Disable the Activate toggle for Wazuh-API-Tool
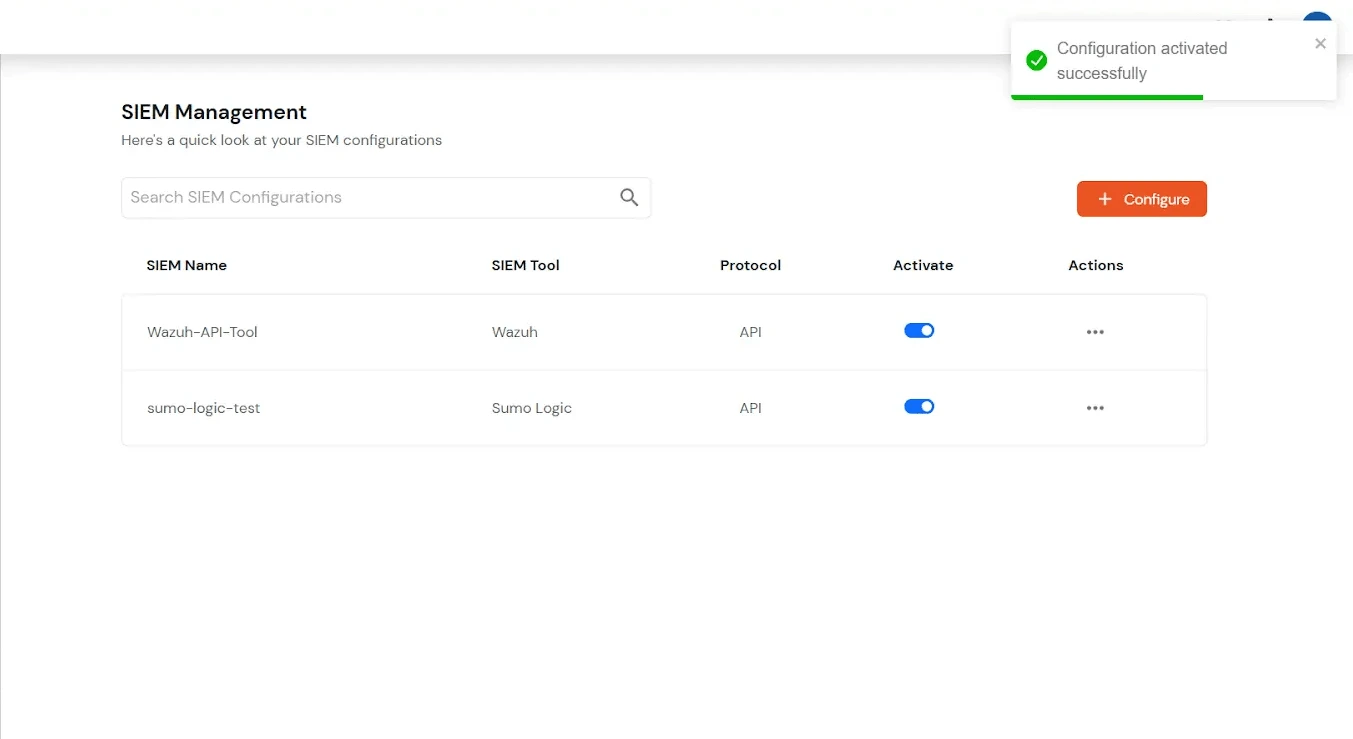Image resolution: width=1353 pixels, height=739 pixels. click(919, 330)
